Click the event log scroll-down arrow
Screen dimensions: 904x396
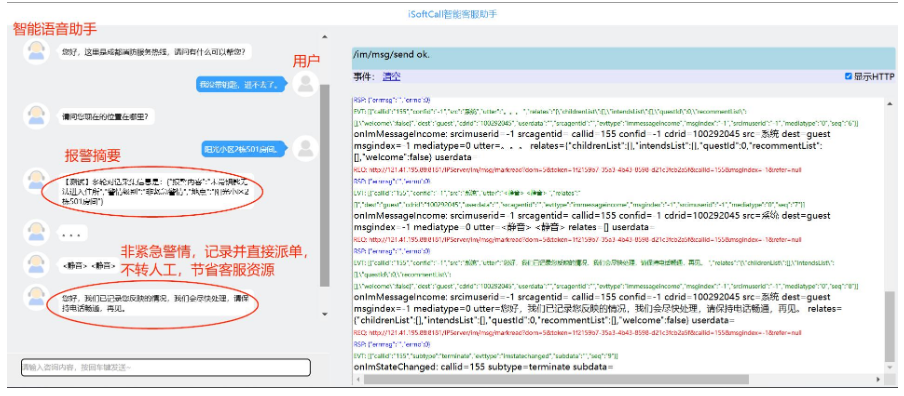891,369
